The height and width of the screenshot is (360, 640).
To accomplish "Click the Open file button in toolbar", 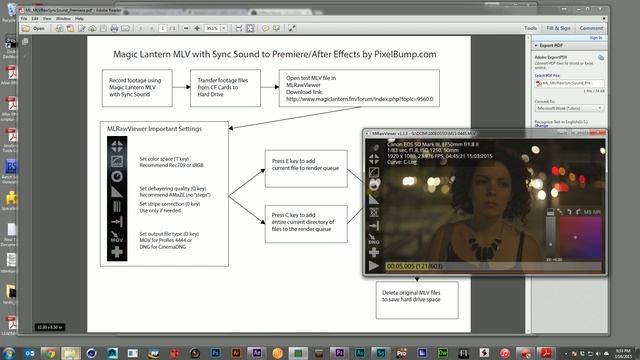I will 34,29.
